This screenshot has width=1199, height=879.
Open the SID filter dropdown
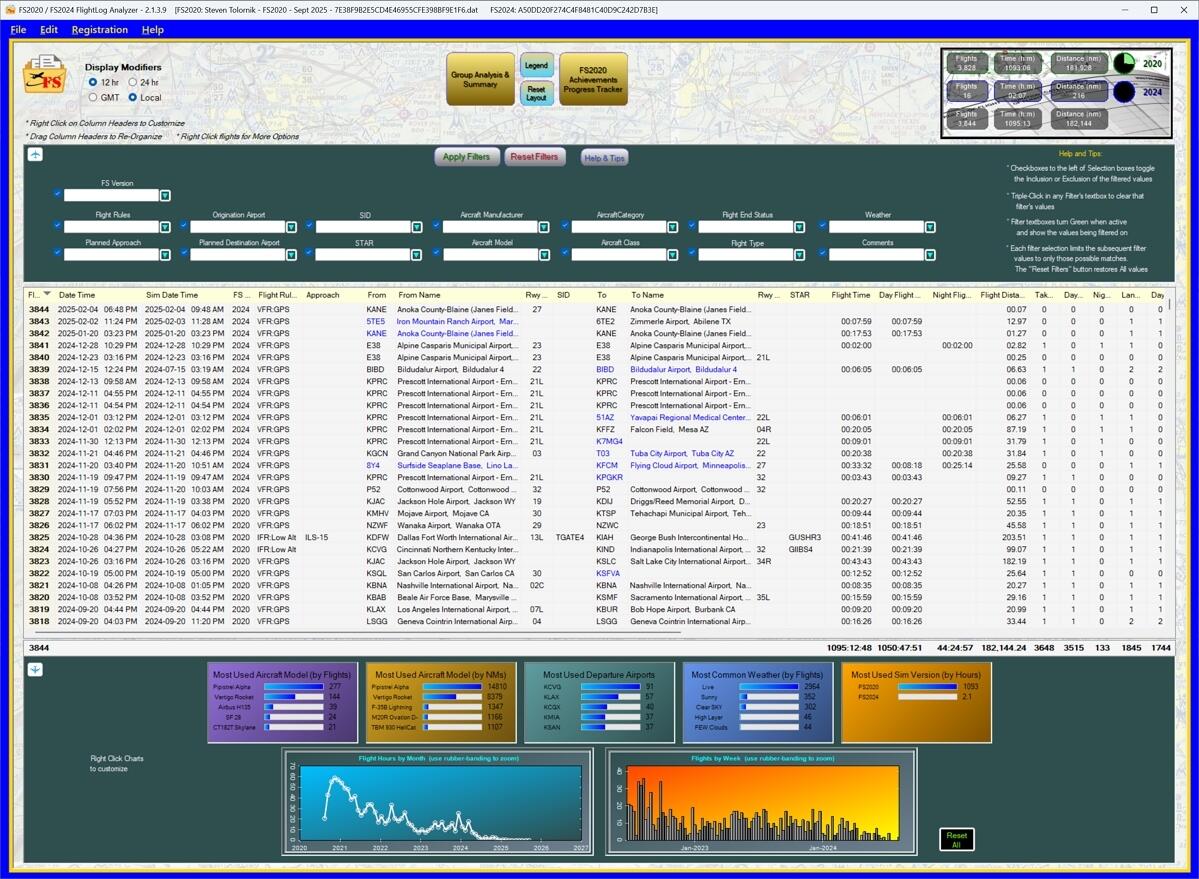(x=417, y=227)
